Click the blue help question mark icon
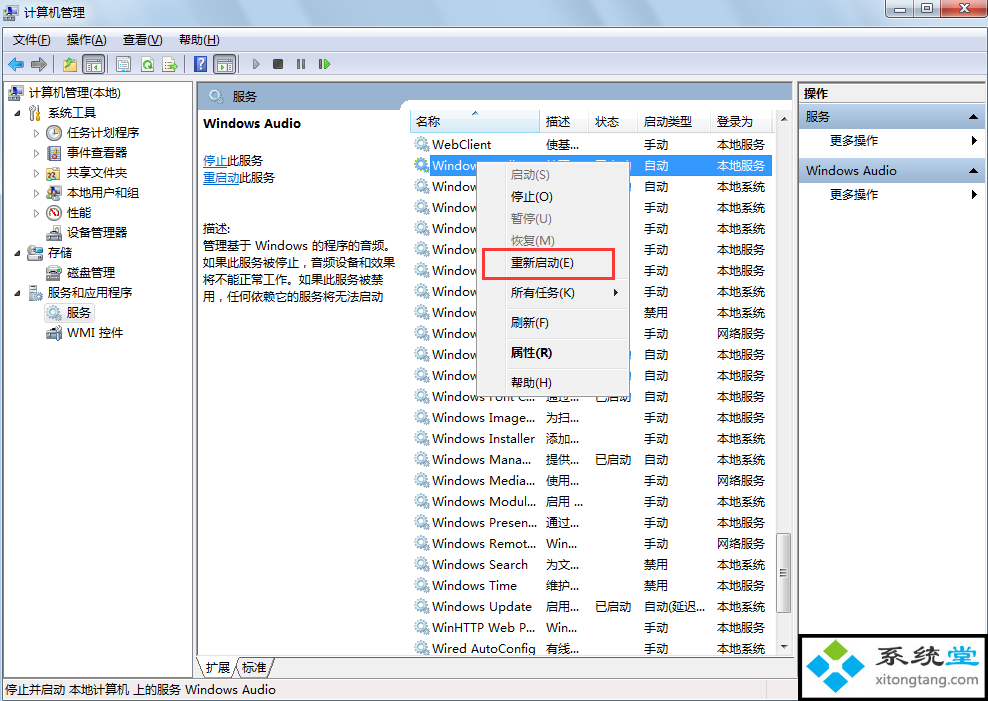Viewport: 988px width, 701px height. point(201,64)
